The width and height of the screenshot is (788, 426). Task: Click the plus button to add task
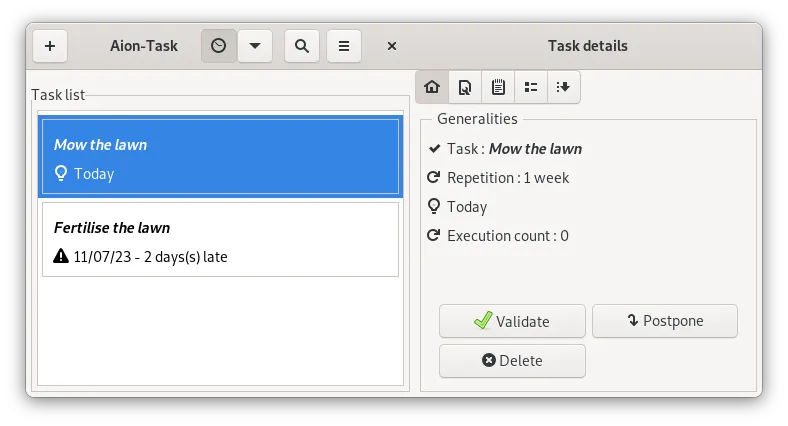click(50, 46)
